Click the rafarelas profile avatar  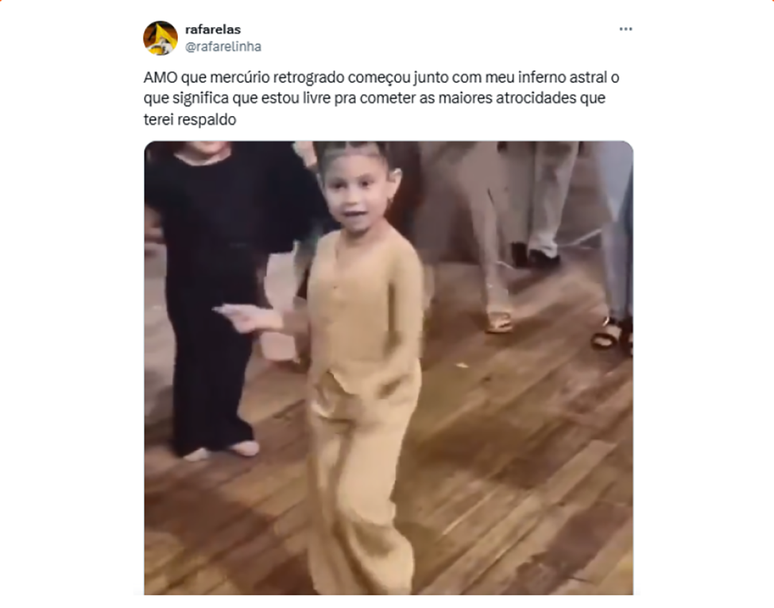(x=160, y=38)
